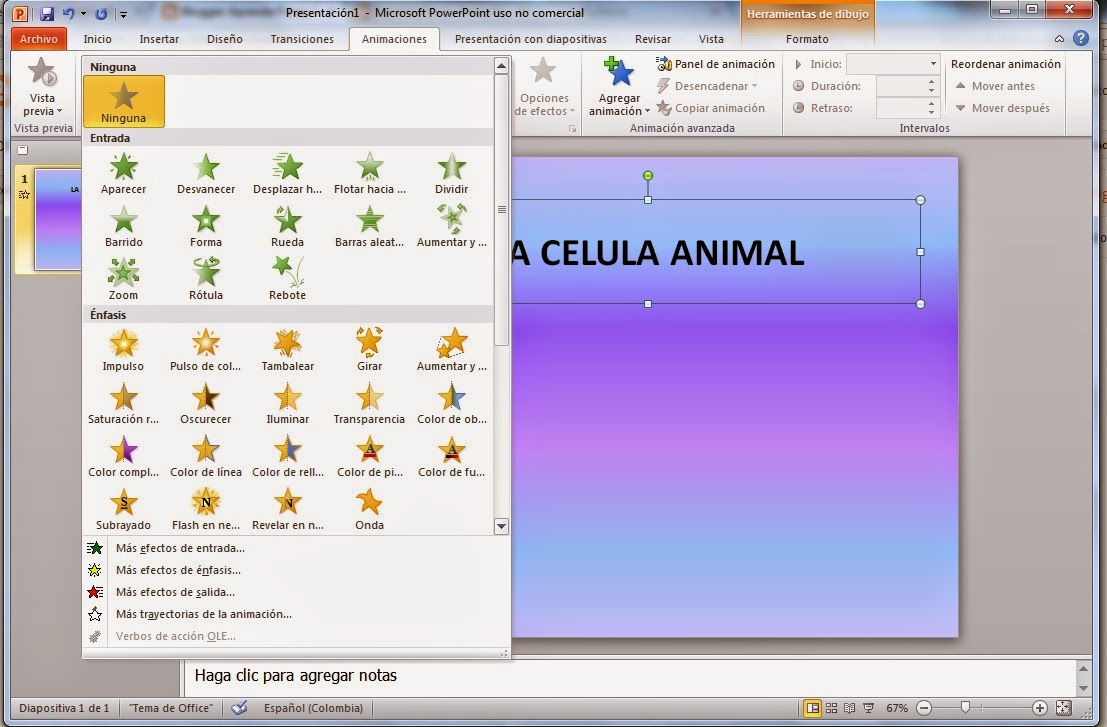Viewport: 1107px width, 727px height.
Task: Select the Aparecer entrance animation
Action: 123,172
